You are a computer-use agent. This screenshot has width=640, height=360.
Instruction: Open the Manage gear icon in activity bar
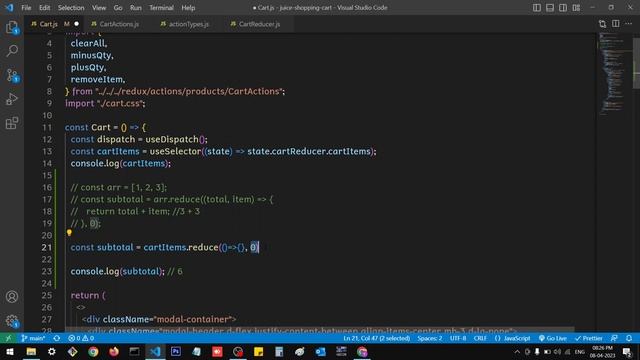[x=12, y=321]
